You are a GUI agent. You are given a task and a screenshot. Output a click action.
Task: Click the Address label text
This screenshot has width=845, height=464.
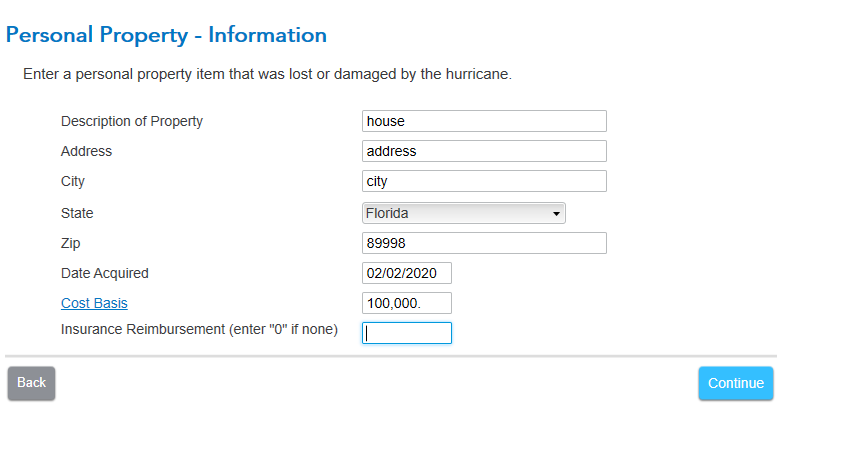point(86,151)
